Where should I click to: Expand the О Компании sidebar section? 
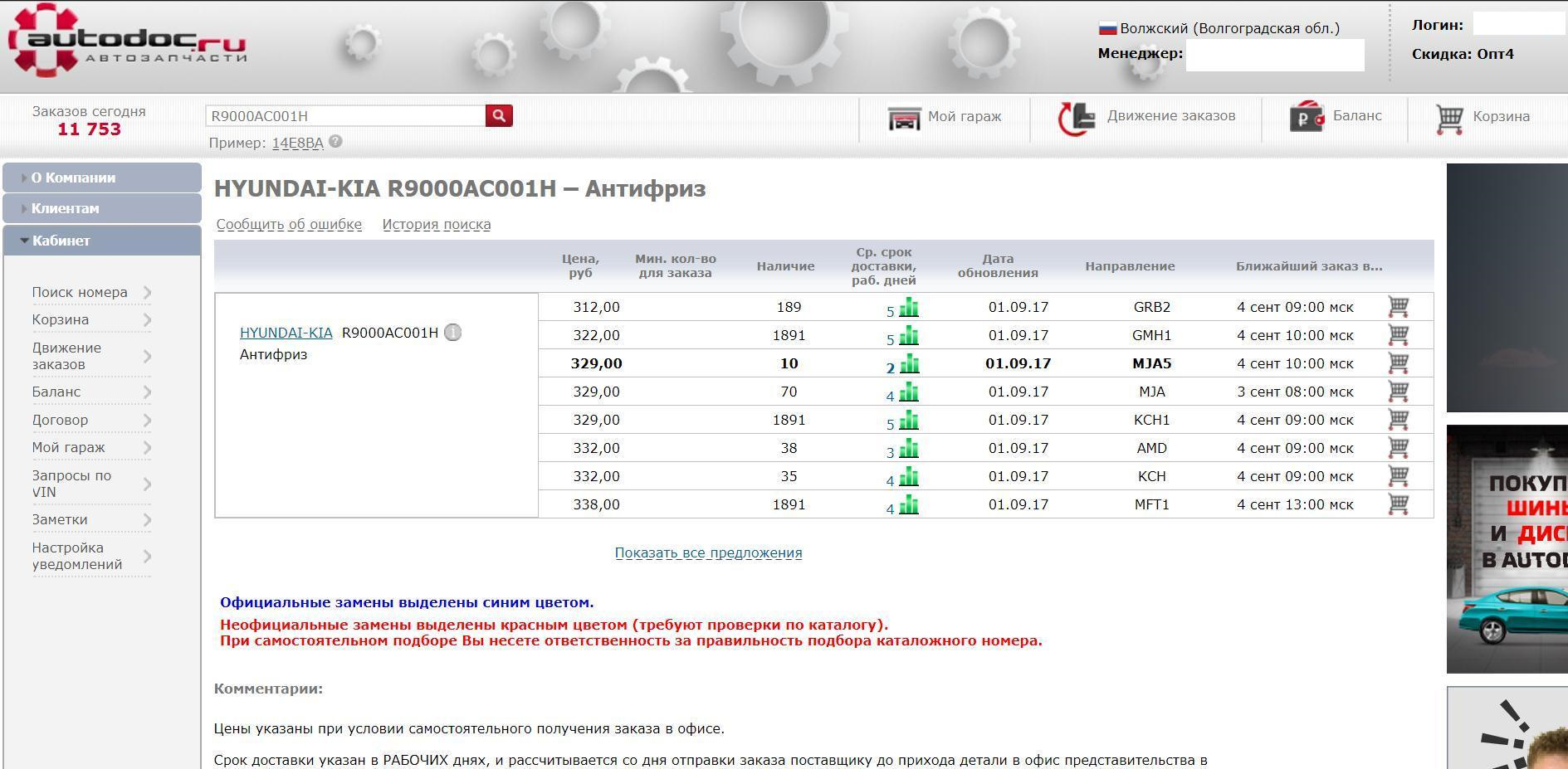click(73, 178)
